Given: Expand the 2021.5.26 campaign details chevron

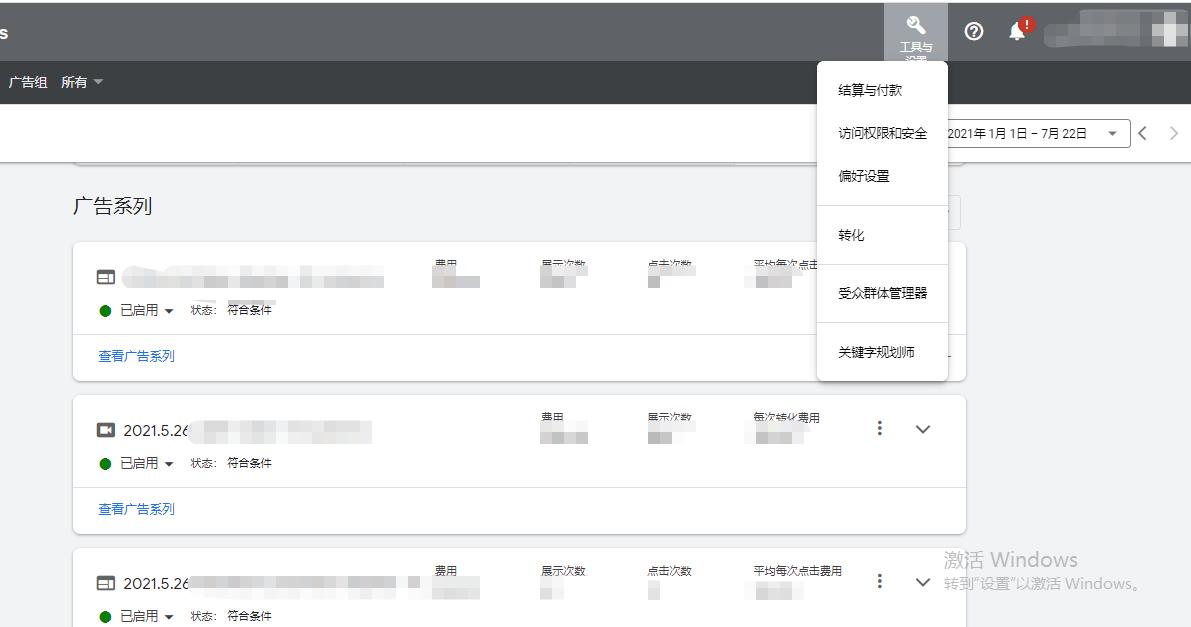Looking at the screenshot, I should click(922, 428).
